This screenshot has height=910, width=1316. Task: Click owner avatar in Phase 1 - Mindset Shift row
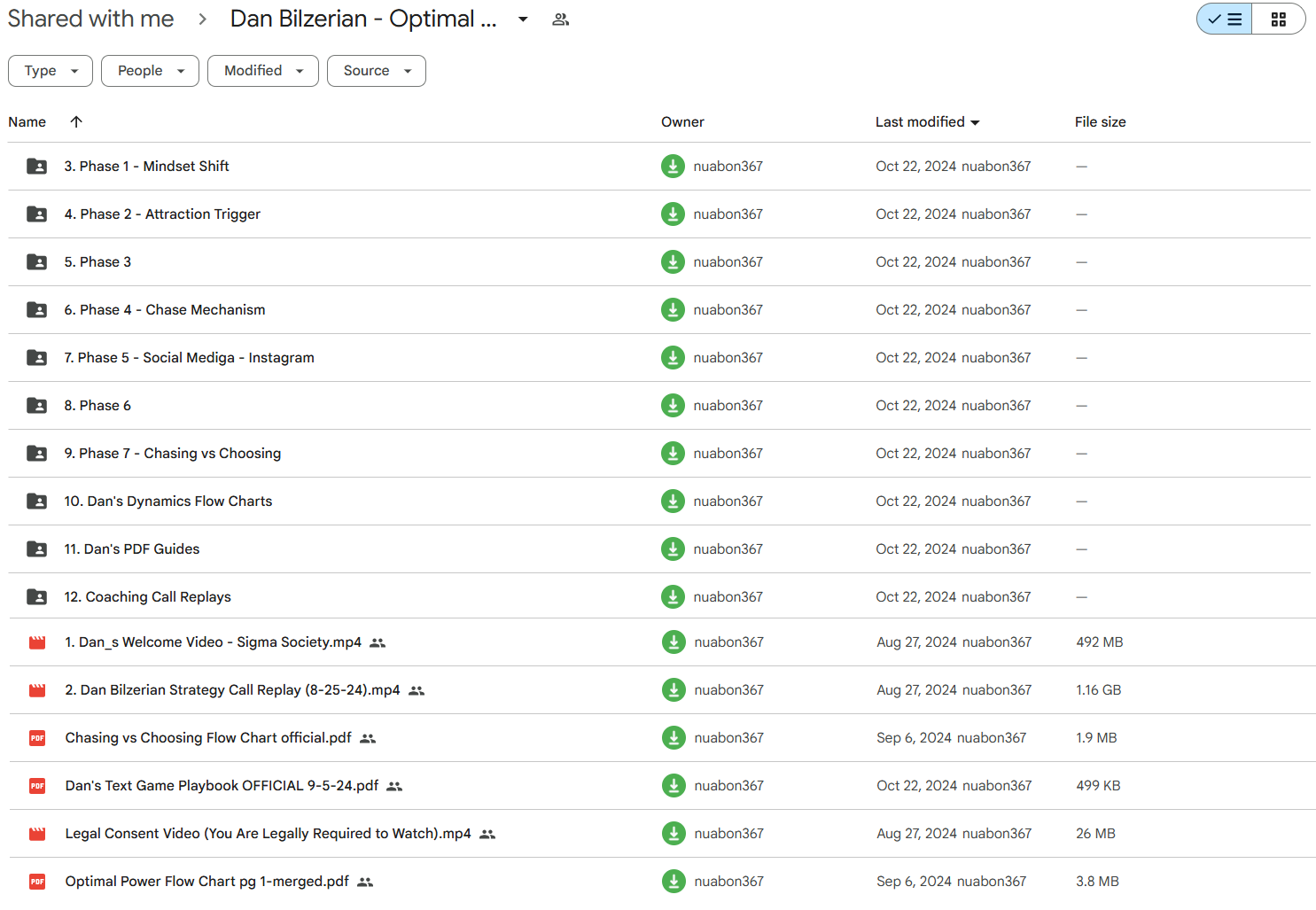tap(673, 166)
